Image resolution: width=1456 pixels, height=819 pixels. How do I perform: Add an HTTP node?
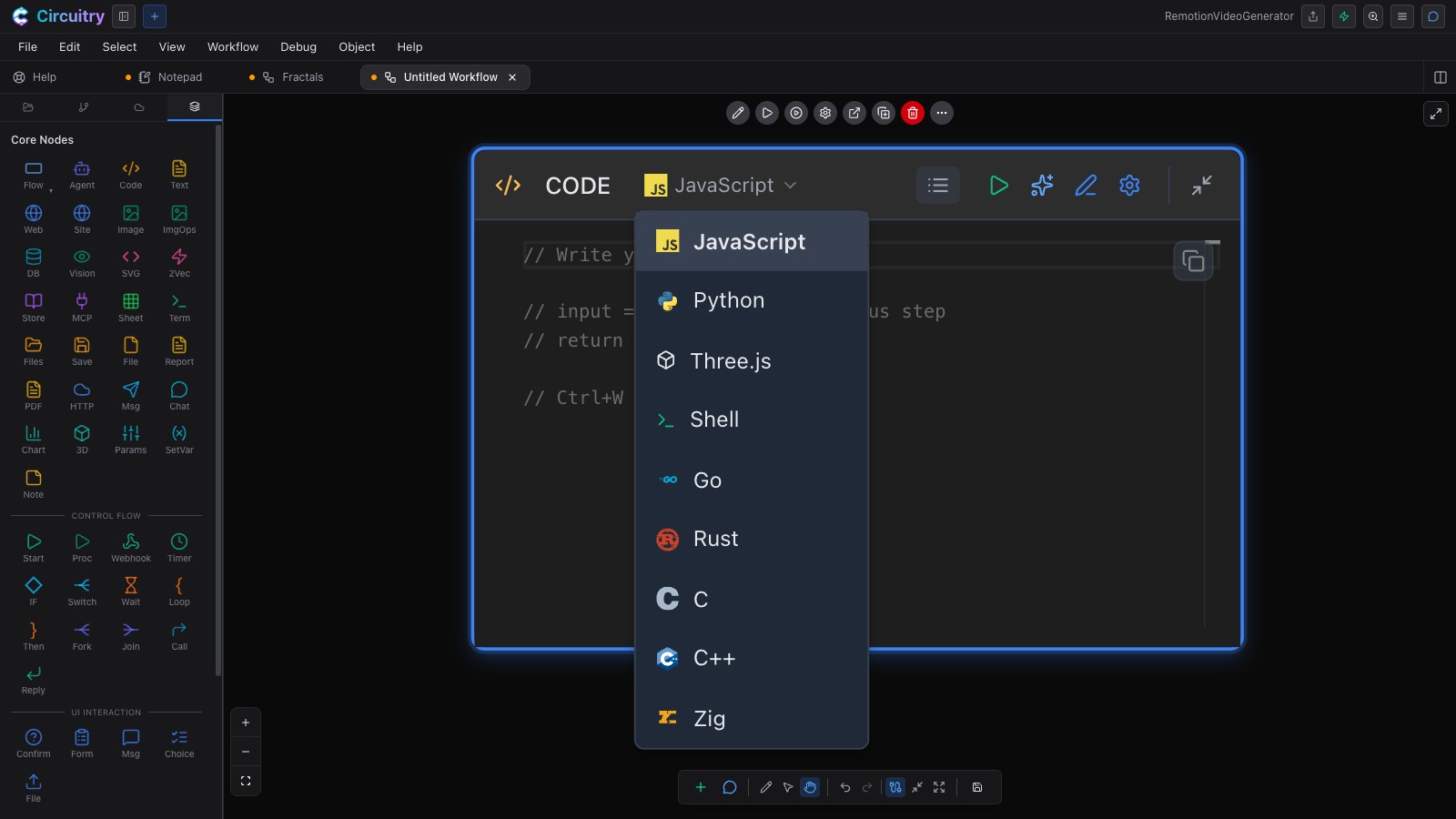[82, 396]
